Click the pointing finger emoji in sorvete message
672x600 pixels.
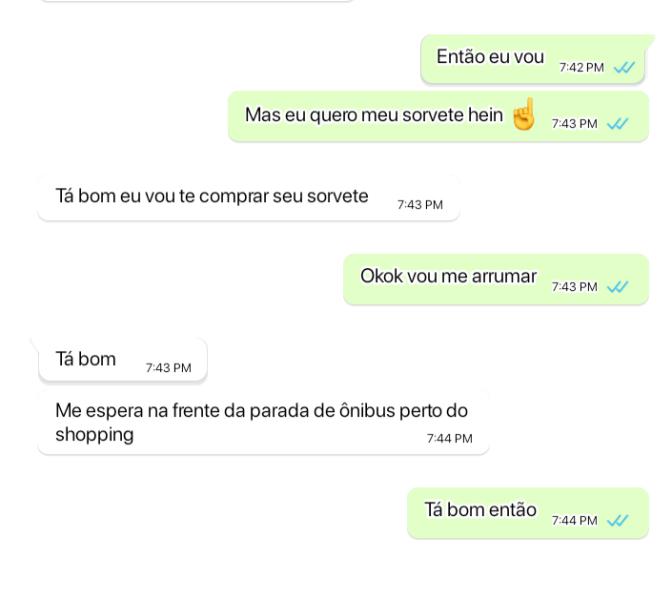tap(523, 116)
